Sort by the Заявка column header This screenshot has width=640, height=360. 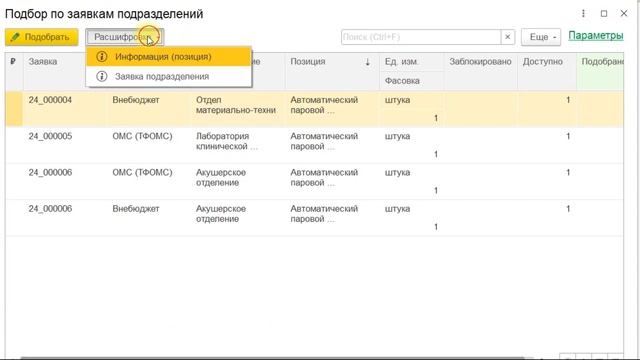(x=43, y=62)
